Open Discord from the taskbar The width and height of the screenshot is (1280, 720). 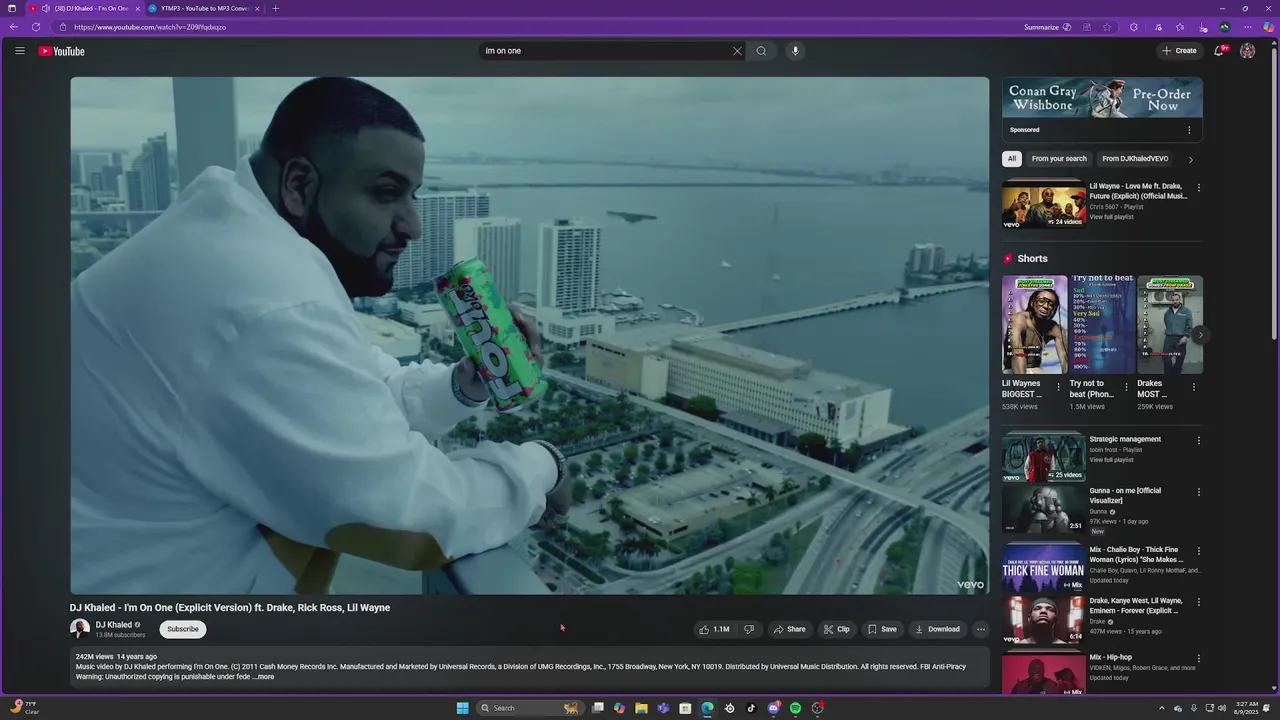pos(773,708)
